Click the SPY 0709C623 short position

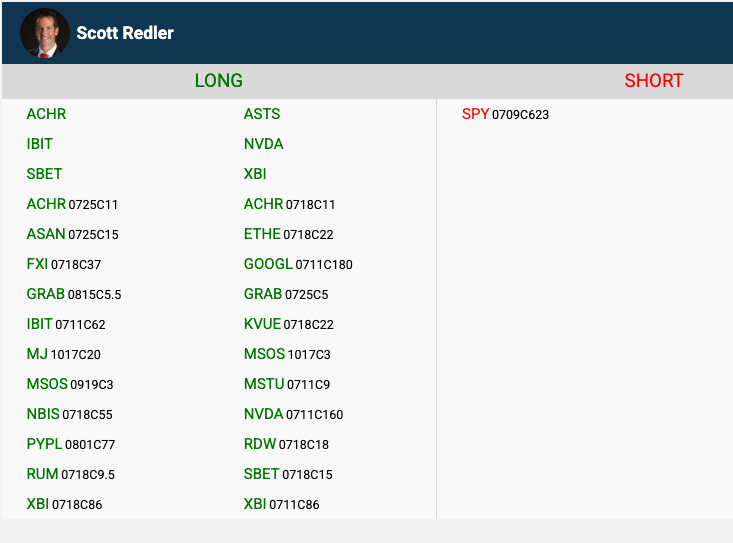click(505, 114)
